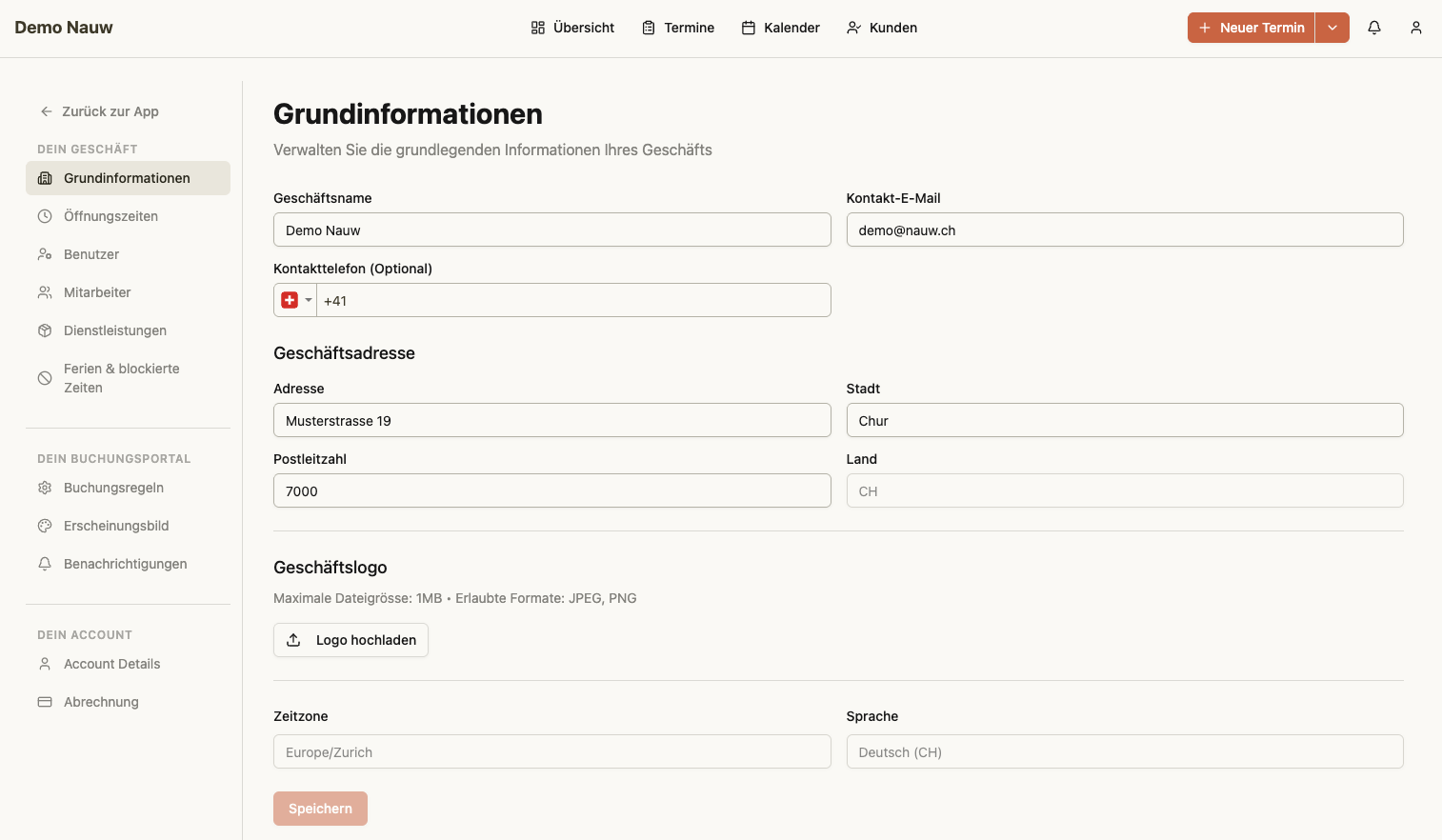
Task: Open Ferien & blockierte Zeiten
Action: pos(128,378)
